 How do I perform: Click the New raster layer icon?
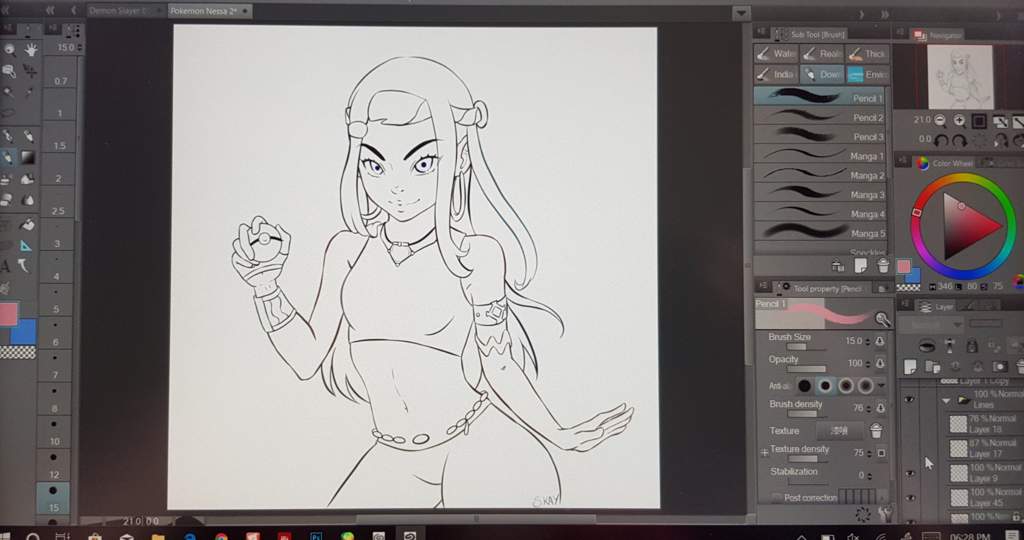click(x=910, y=368)
